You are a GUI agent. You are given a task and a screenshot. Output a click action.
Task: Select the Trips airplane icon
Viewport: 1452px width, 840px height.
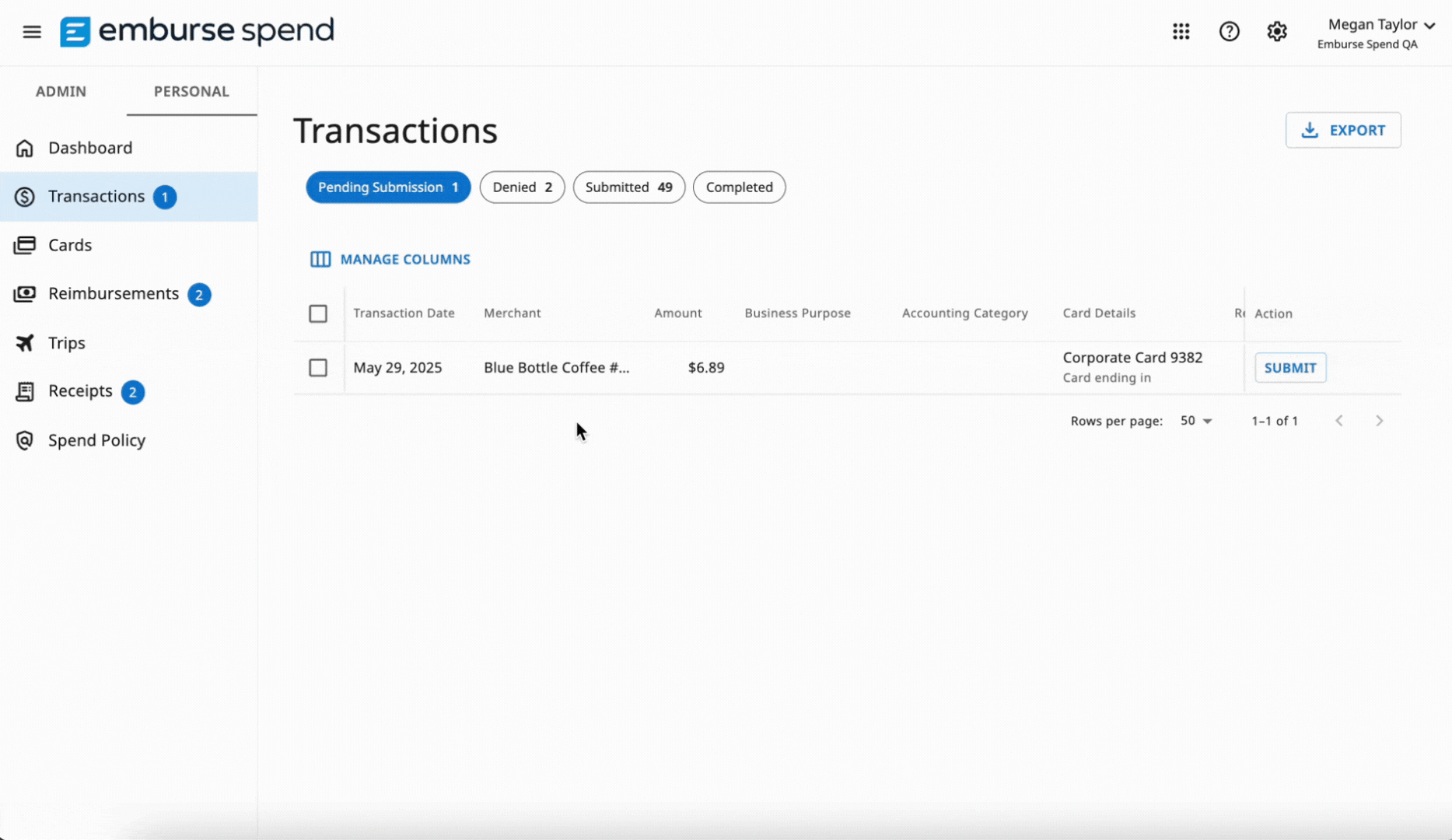pyautogui.click(x=25, y=343)
